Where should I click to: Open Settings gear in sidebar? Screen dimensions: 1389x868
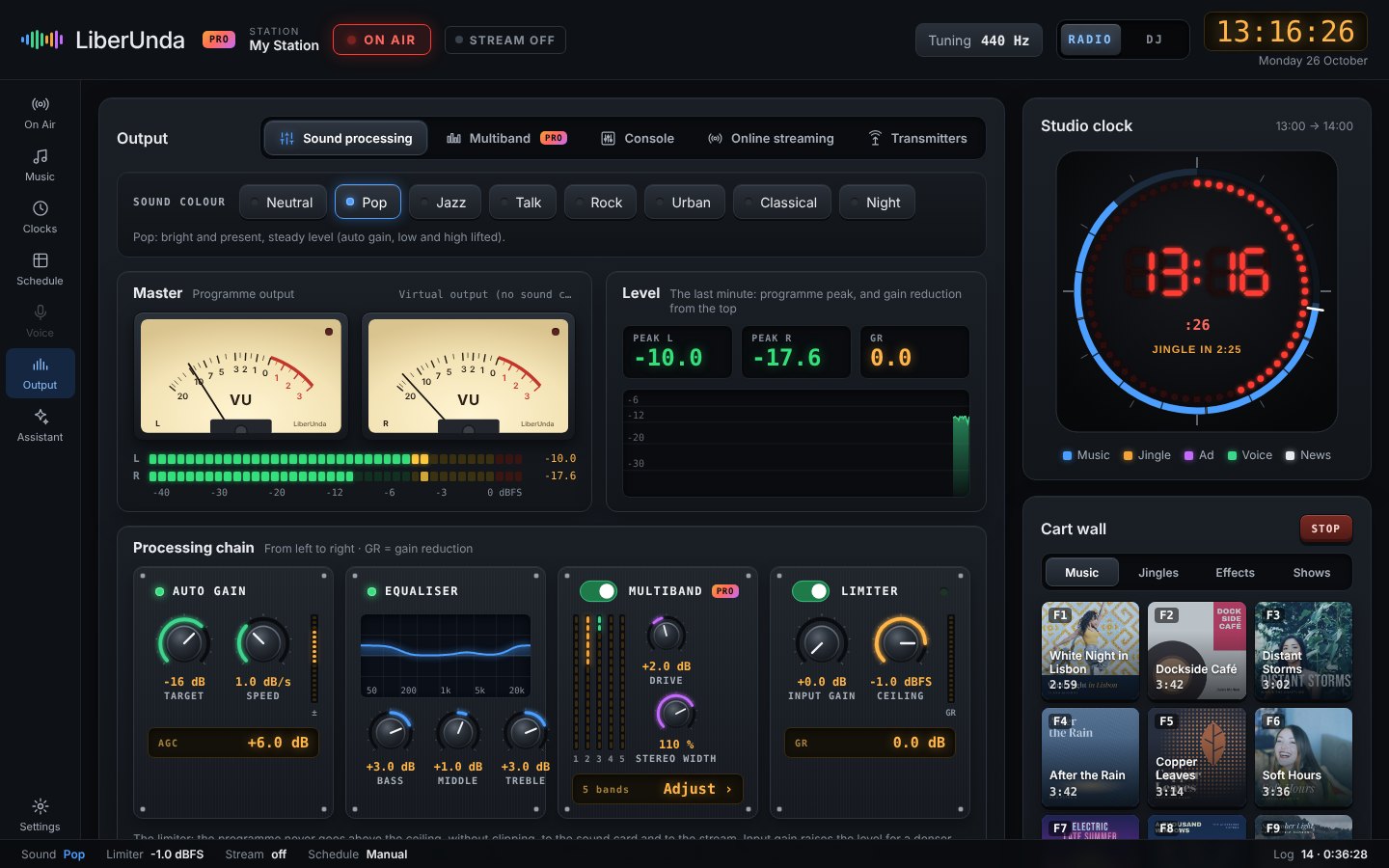40,814
